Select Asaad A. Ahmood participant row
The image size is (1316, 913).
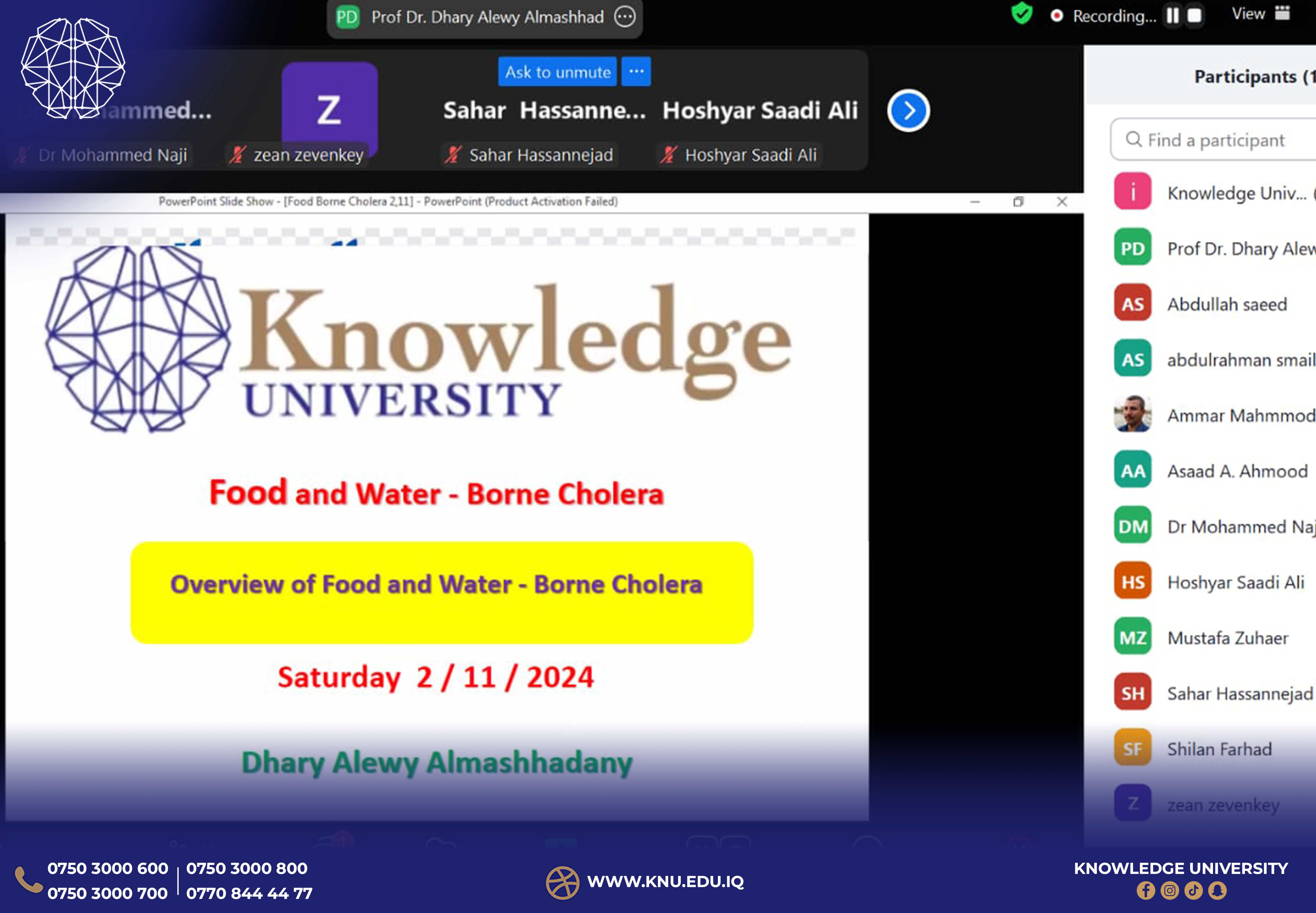coord(1214,471)
